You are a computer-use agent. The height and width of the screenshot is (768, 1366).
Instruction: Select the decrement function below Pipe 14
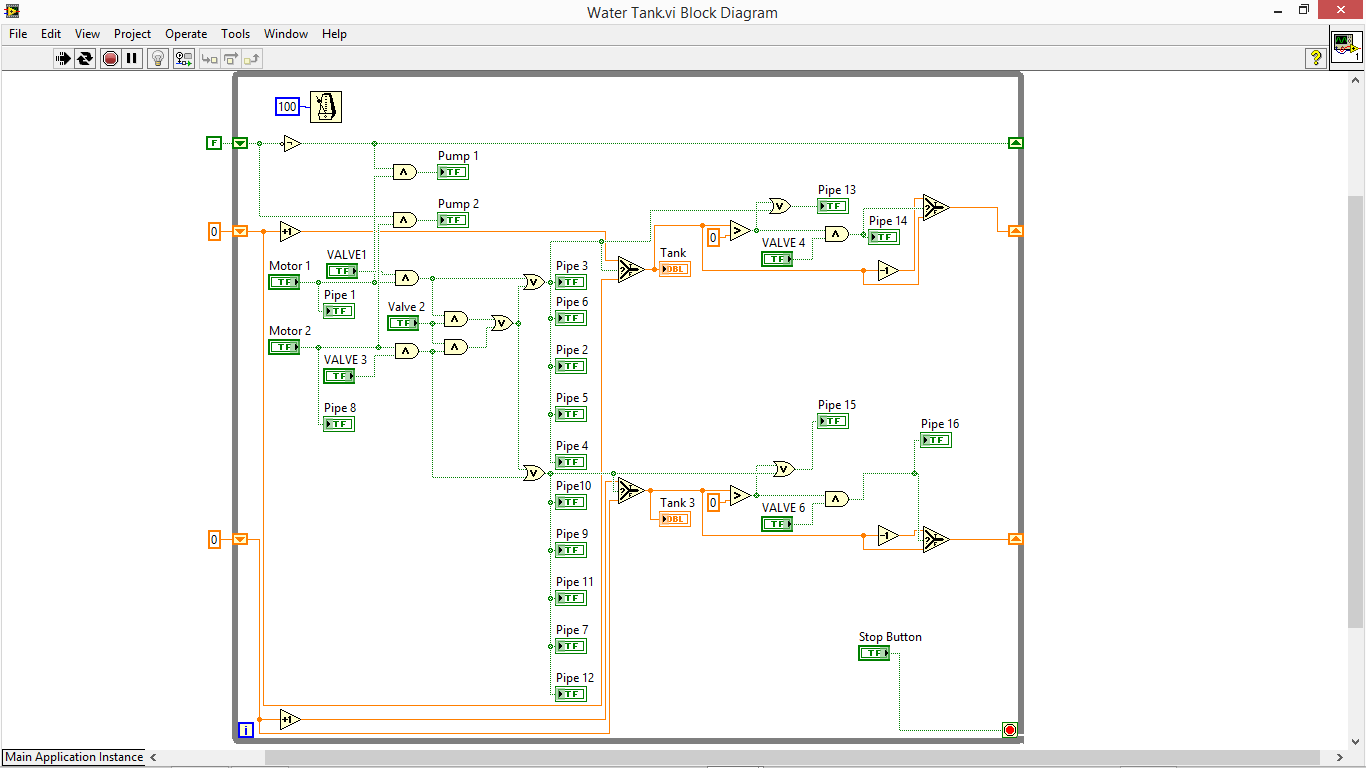(x=888, y=271)
